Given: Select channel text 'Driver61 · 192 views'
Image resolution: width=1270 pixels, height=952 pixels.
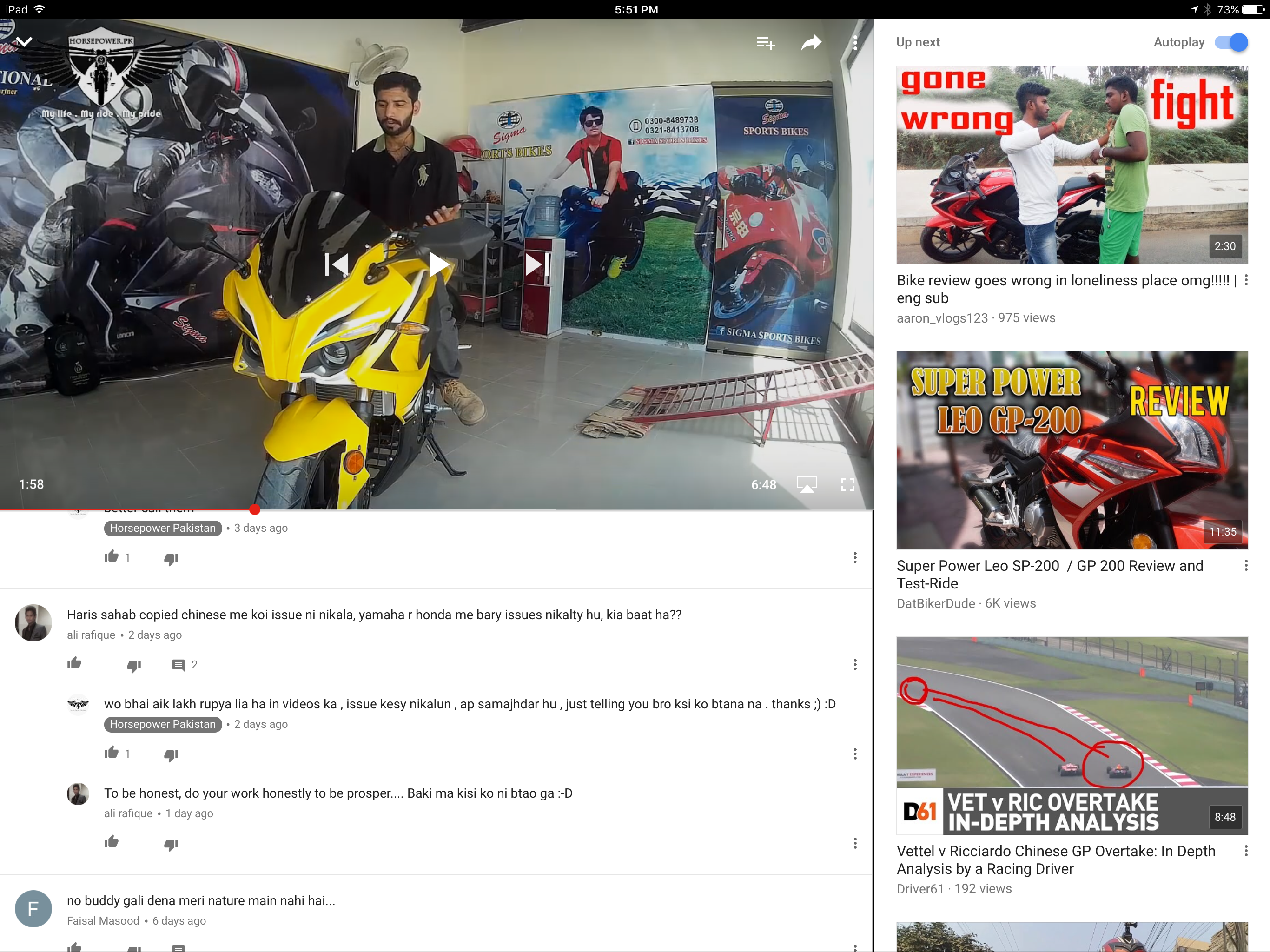Looking at the screenshot, I should (x=954, y=888).
